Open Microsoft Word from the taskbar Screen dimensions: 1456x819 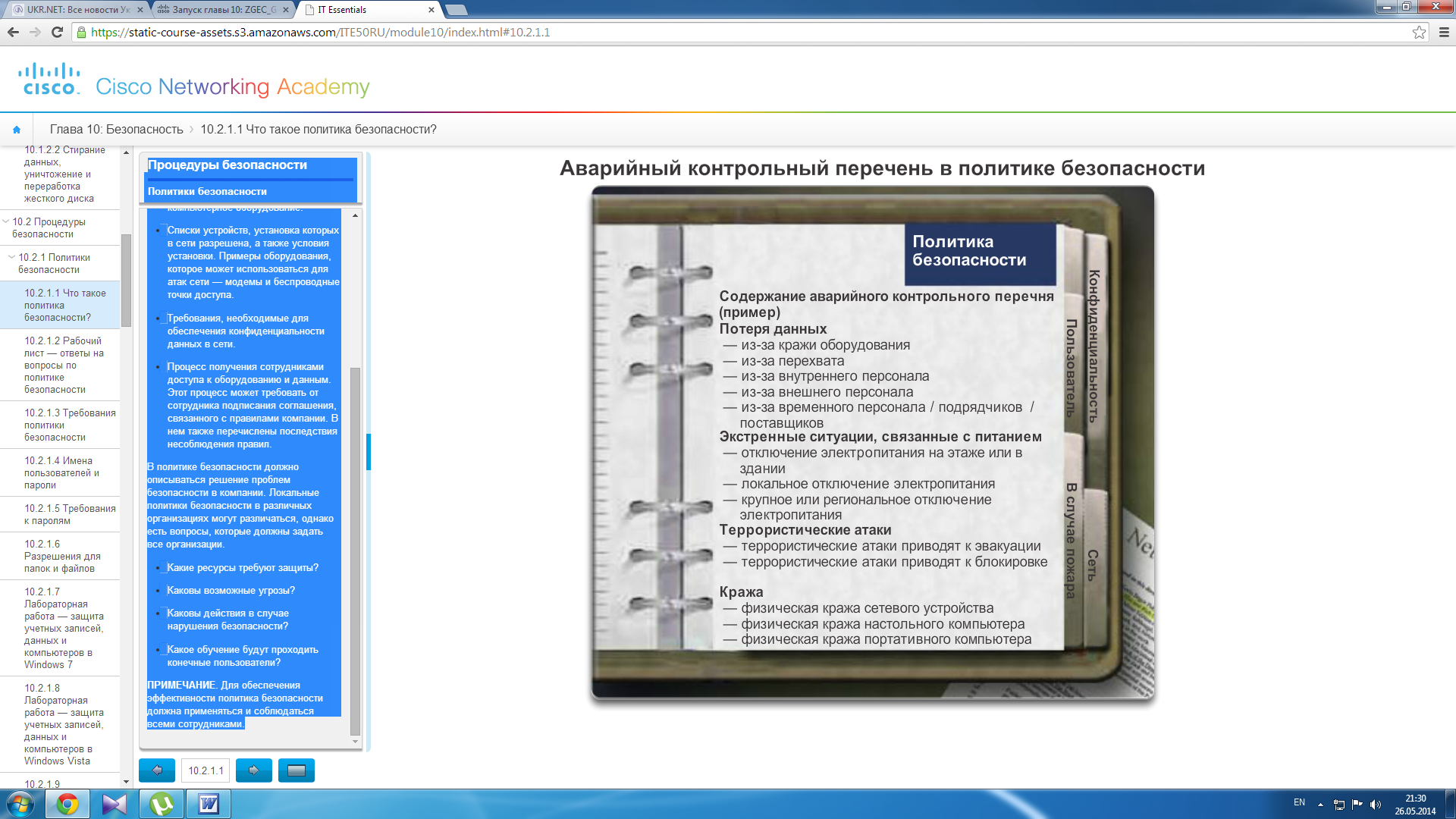[x=209, y=804]
